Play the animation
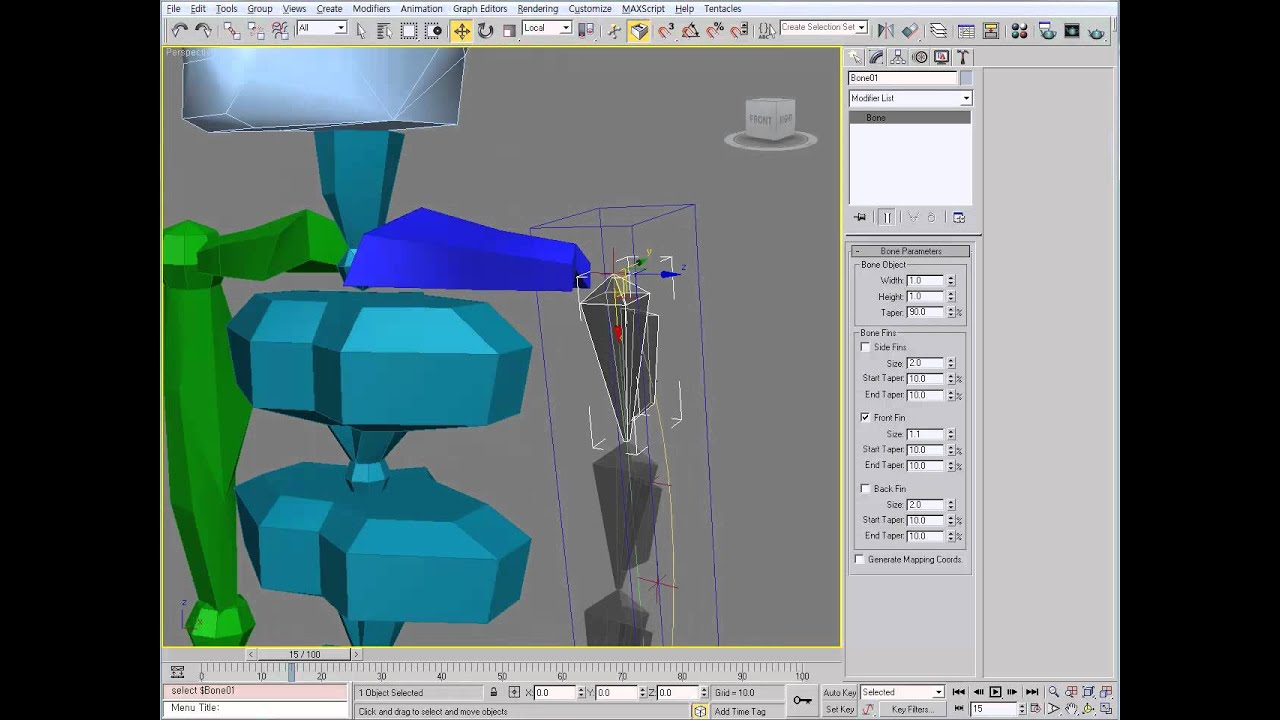 tap(995, 692)
